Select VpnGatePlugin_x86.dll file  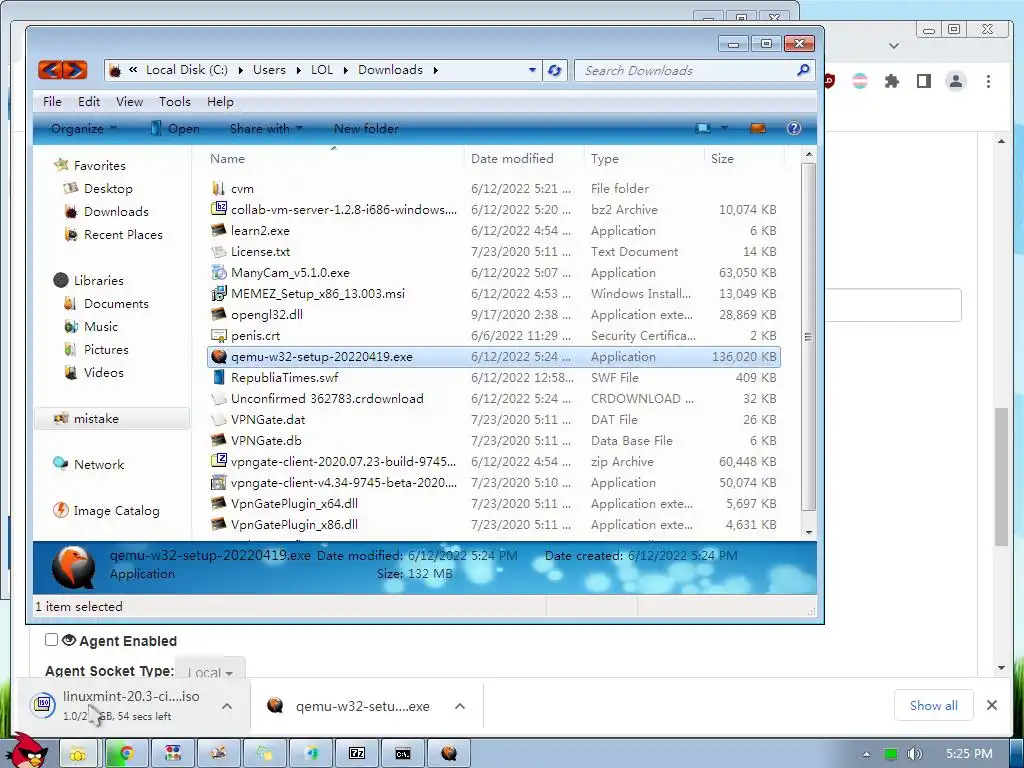tap(294, 524)
